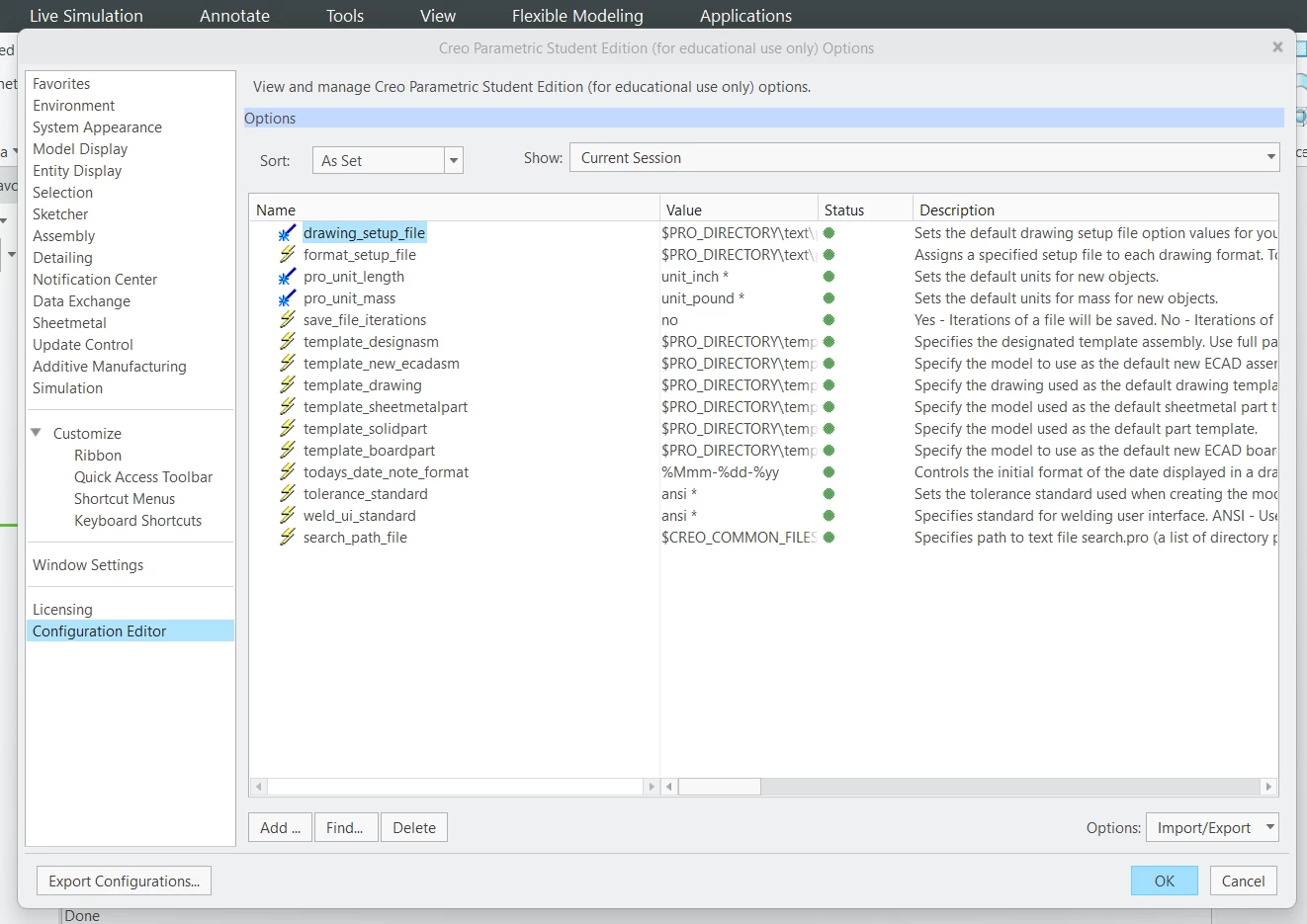Image resolution: width=1307 pixels, height=924 pixels.
Task: Click the Status column header
Action: 865,210
